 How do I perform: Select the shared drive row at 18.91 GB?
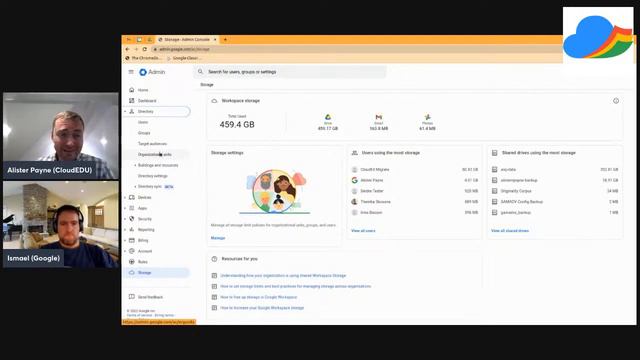(555, 180)
